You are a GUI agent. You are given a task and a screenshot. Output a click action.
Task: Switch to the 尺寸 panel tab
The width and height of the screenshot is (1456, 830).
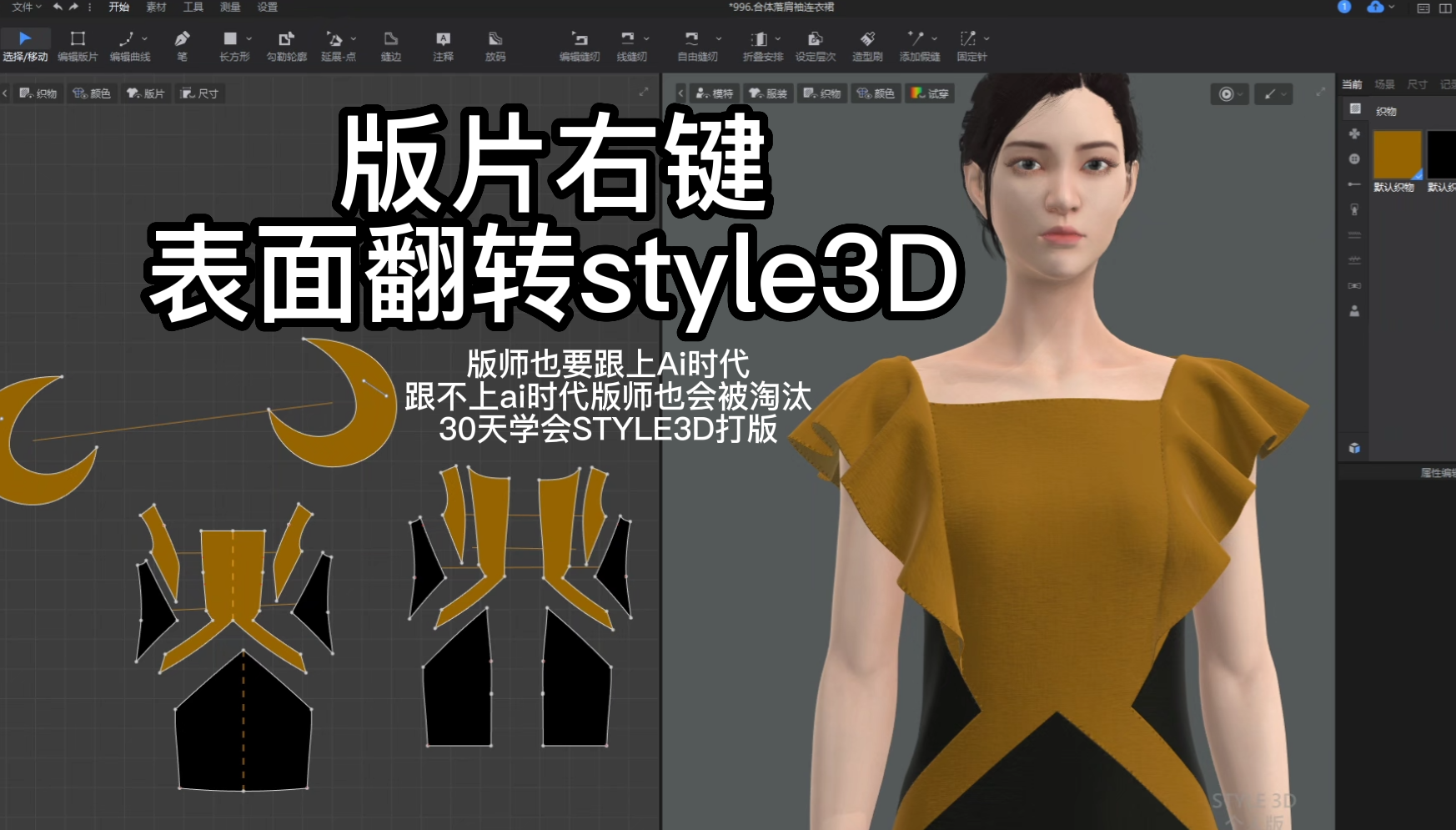click(1417, 84)
